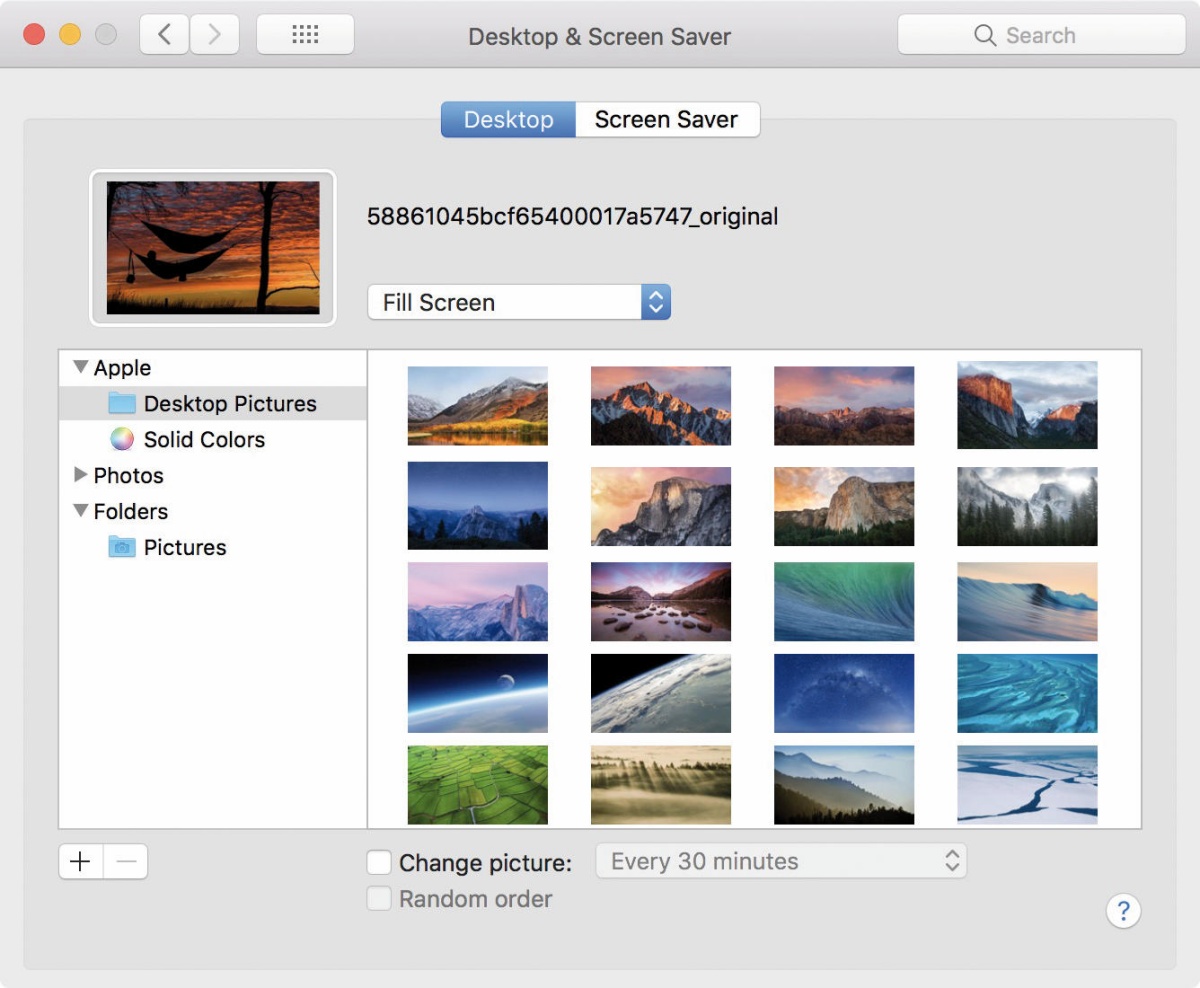This screenshot has width=1200, height=988.
Task: Expand the Photos section triangle
Action: coord(81,475)
